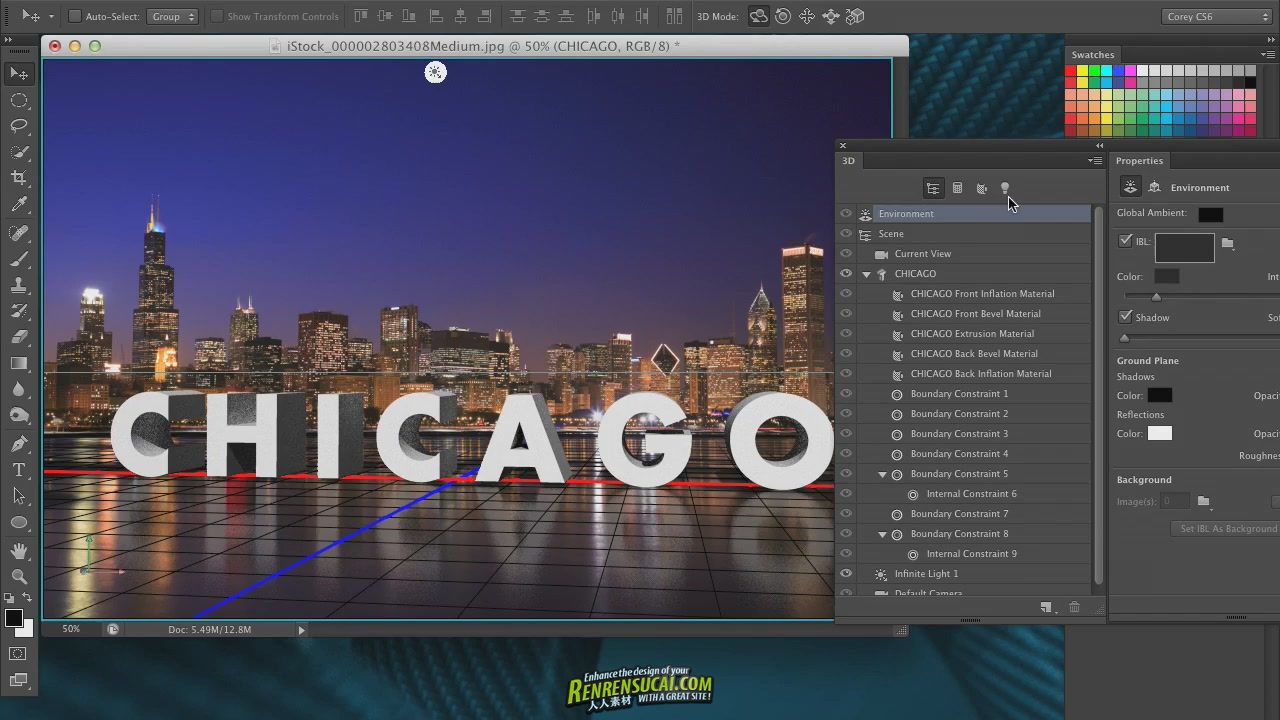The width and height of the screenshot is (1280, 720).
Task: Toggle visibility of Boundary Constraint 1
Action: pos(846,393)
